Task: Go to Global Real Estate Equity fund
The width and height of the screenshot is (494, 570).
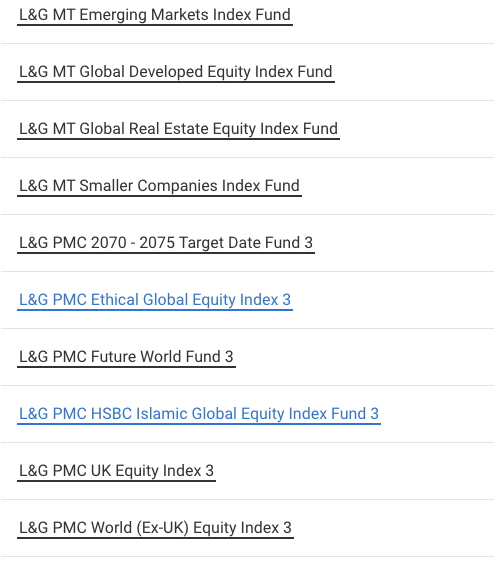Action: tap(178, 129)
